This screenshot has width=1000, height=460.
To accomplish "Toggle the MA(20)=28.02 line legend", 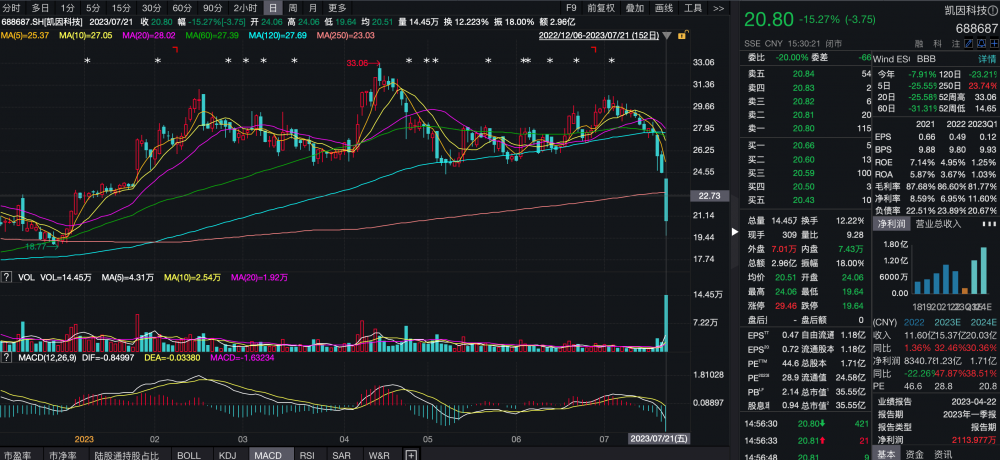I will [x=149, y=36].
